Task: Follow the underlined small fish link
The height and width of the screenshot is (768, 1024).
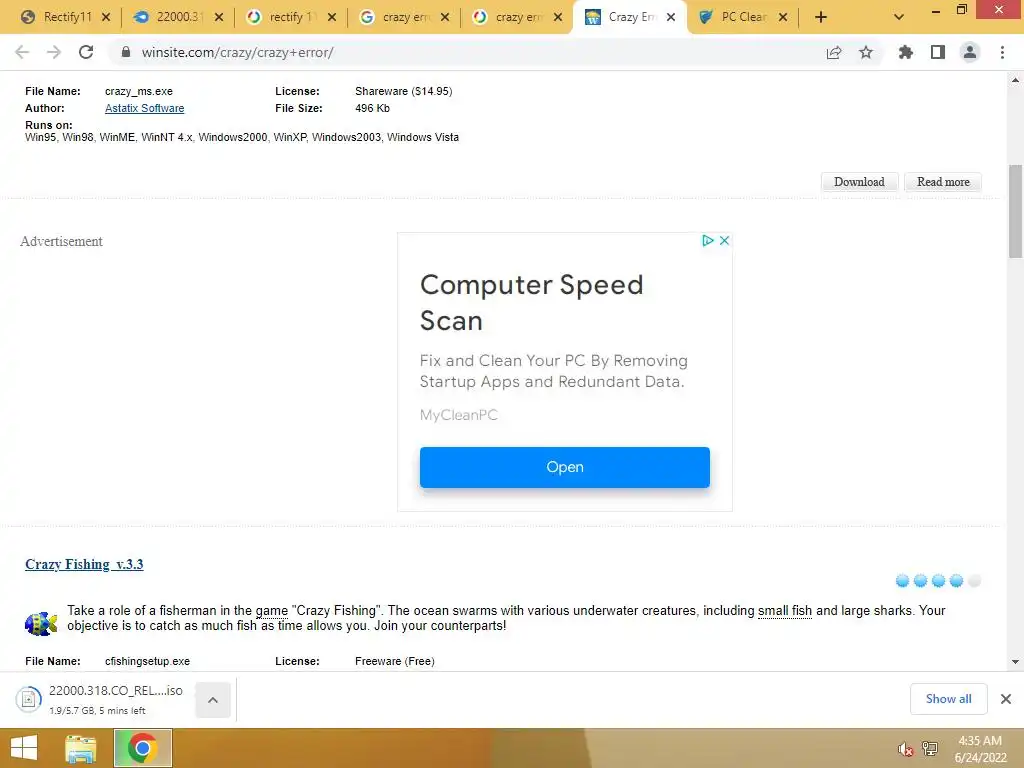Action: (x=784, y=611)
